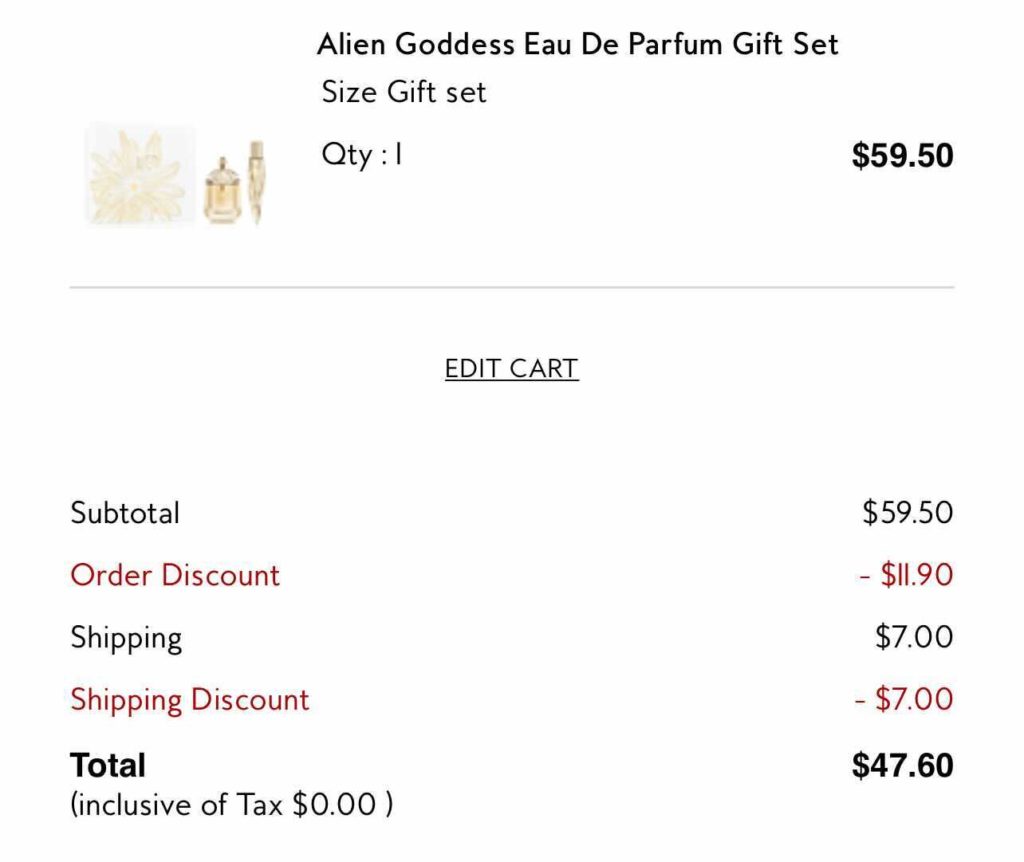
Task: Click the horizontal divider below the item
Action: coord(511,287)
